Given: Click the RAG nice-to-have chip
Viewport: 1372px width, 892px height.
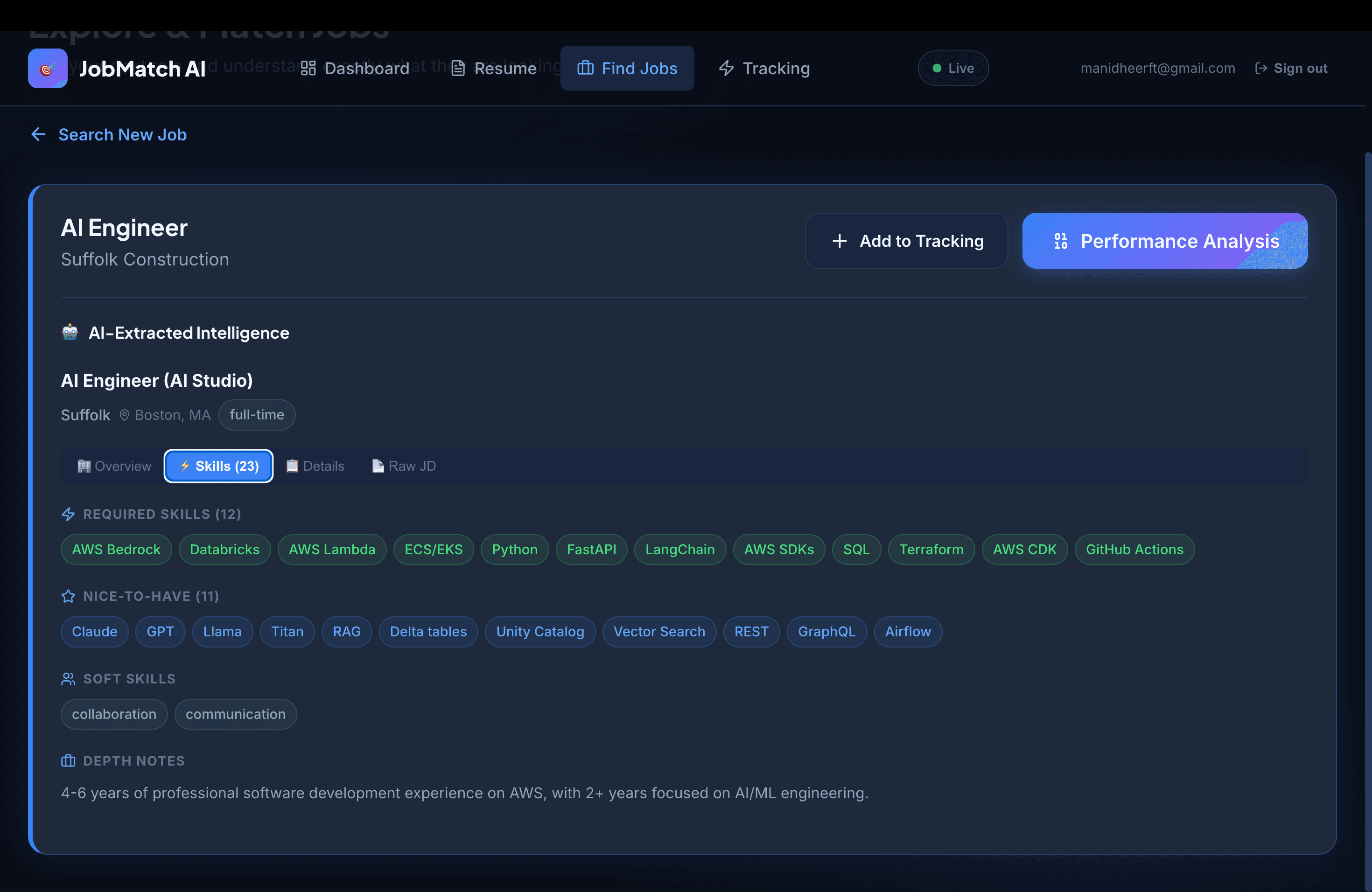Looking at the screenshot, I should click(347, 632).
